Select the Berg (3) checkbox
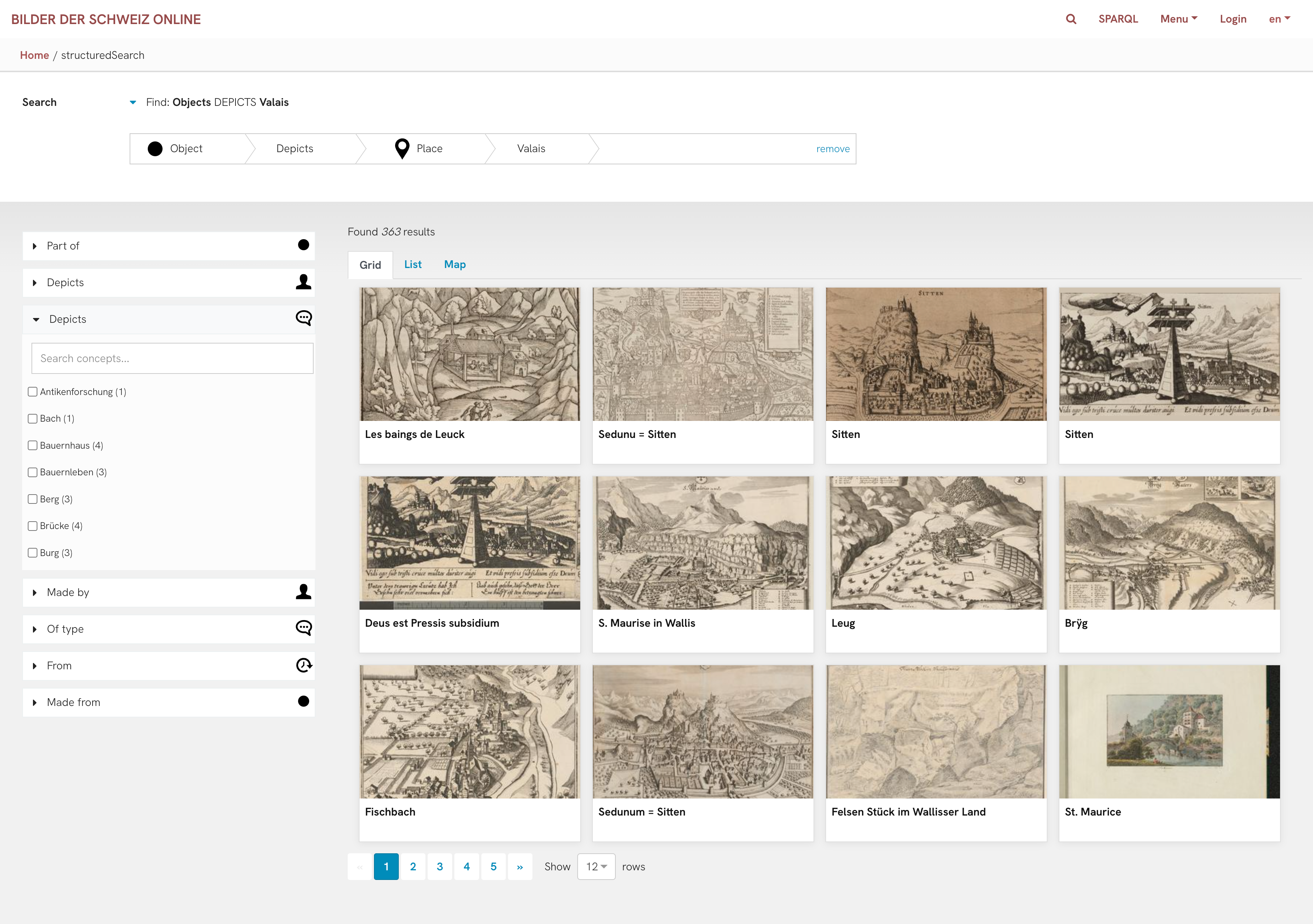The image size is (1313, 924). (33, 499)
